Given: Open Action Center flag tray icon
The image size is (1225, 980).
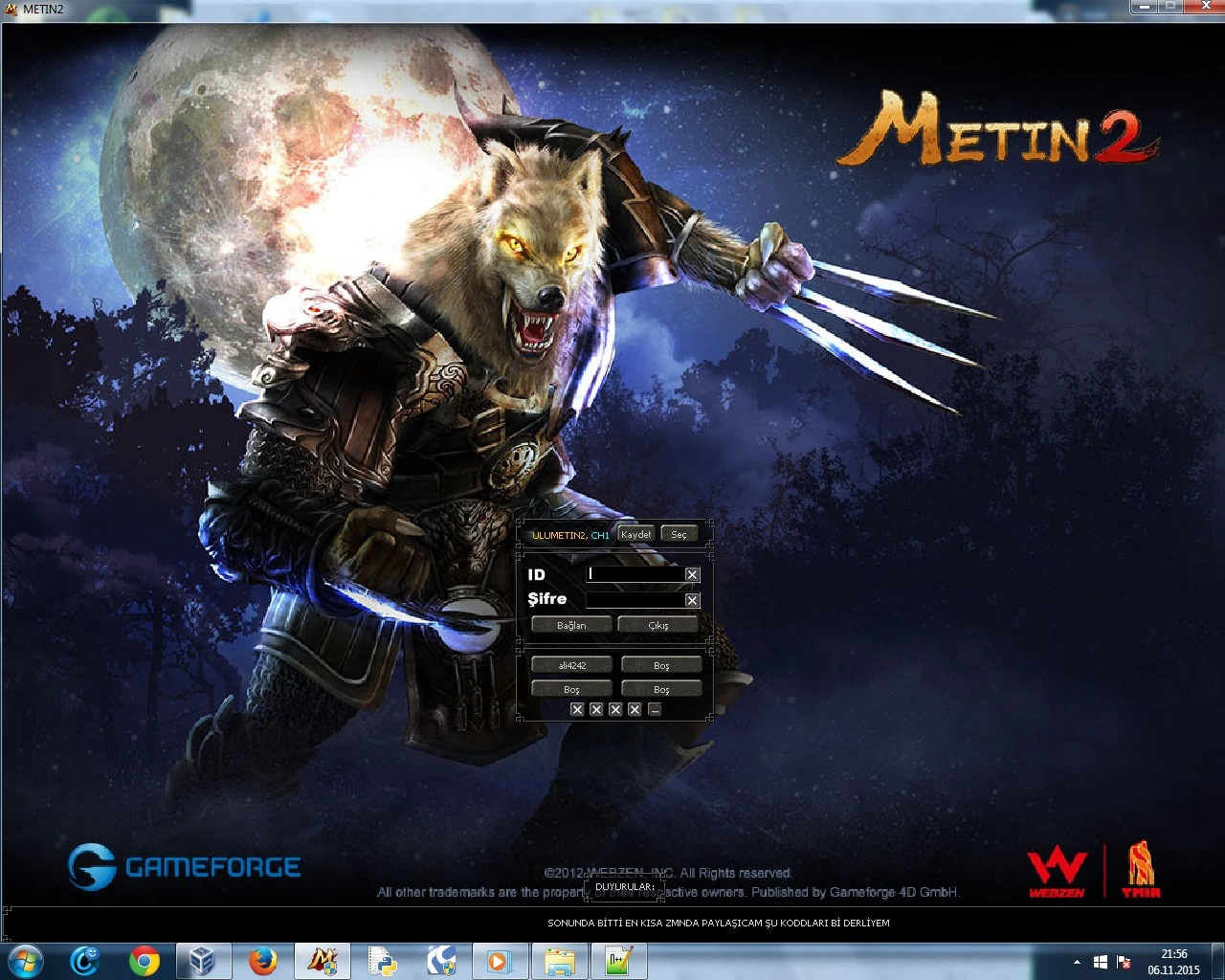Looking at the screenshot, I should pos(1124,962).
